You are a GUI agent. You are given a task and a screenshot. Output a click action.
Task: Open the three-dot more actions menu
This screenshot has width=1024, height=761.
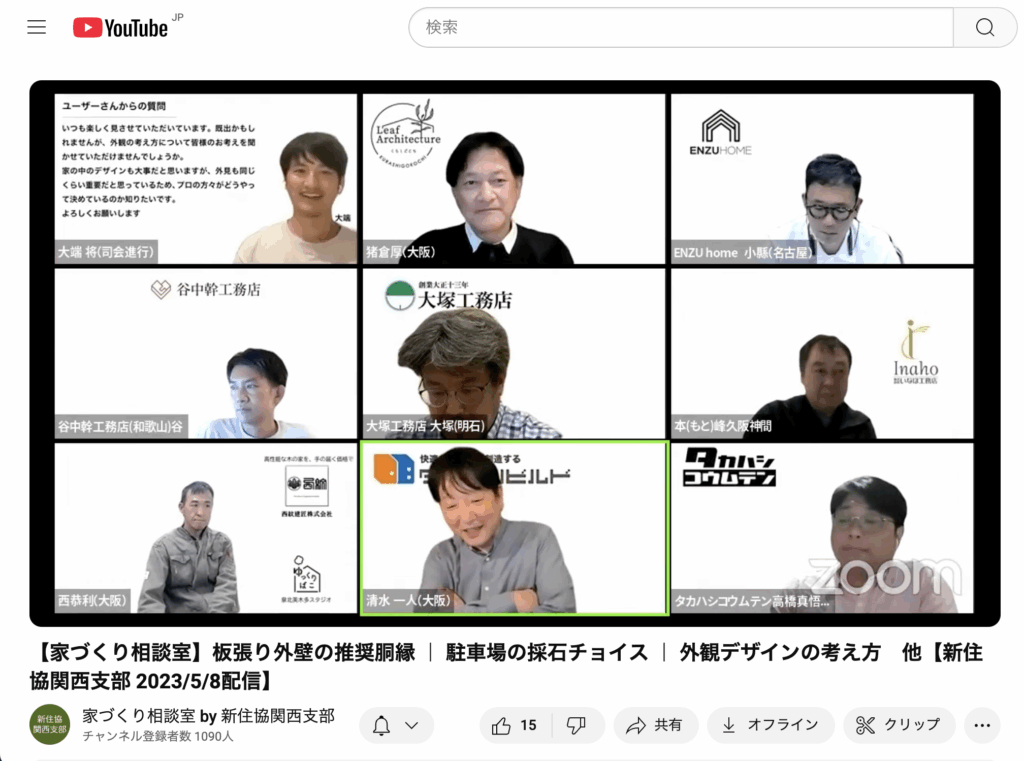coord(982,725)
